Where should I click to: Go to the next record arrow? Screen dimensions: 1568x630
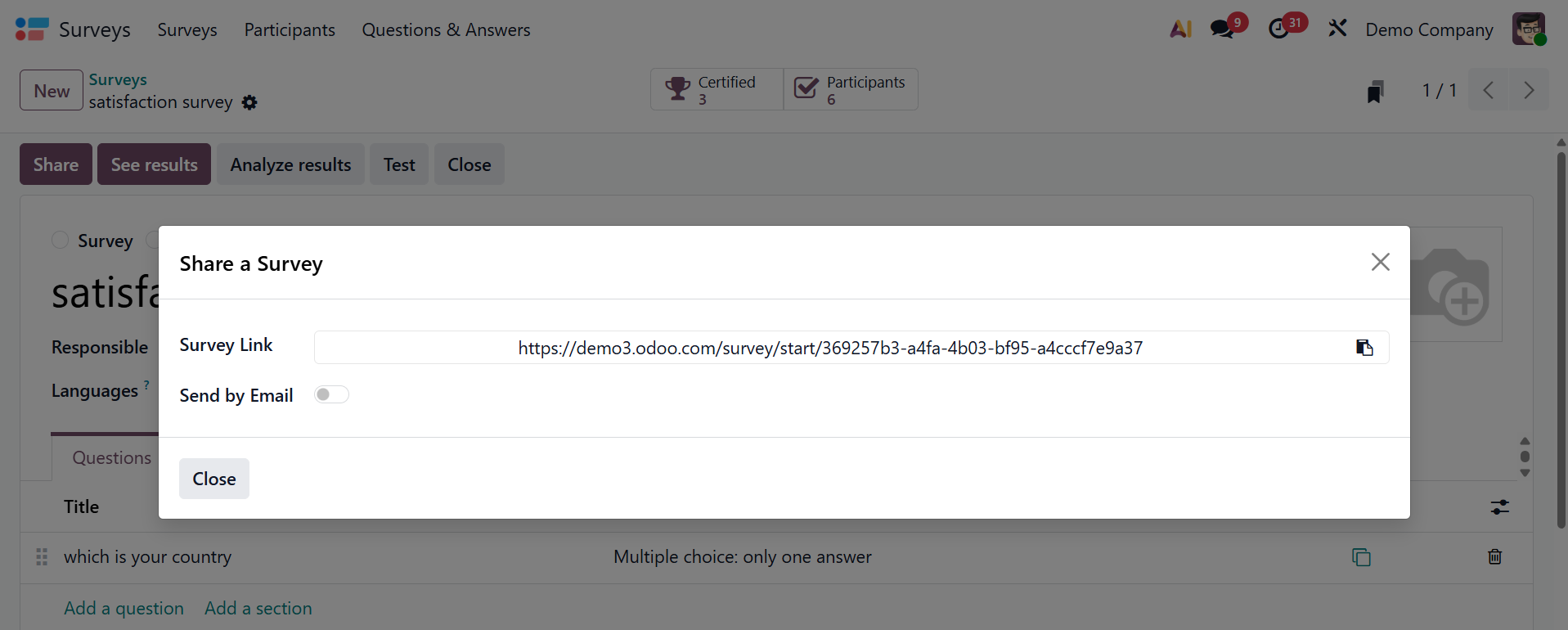tap(1528, 90)
